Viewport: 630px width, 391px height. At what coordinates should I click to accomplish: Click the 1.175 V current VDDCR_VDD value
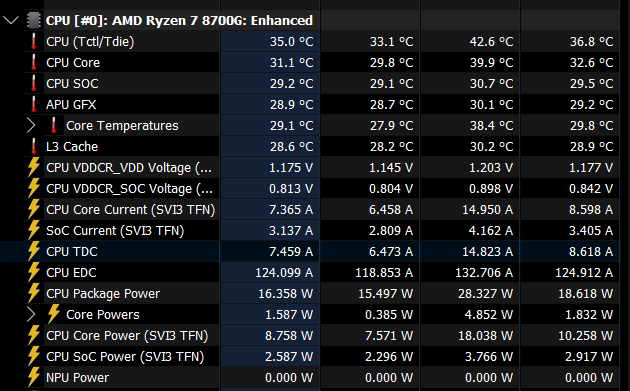coord(291,168)
